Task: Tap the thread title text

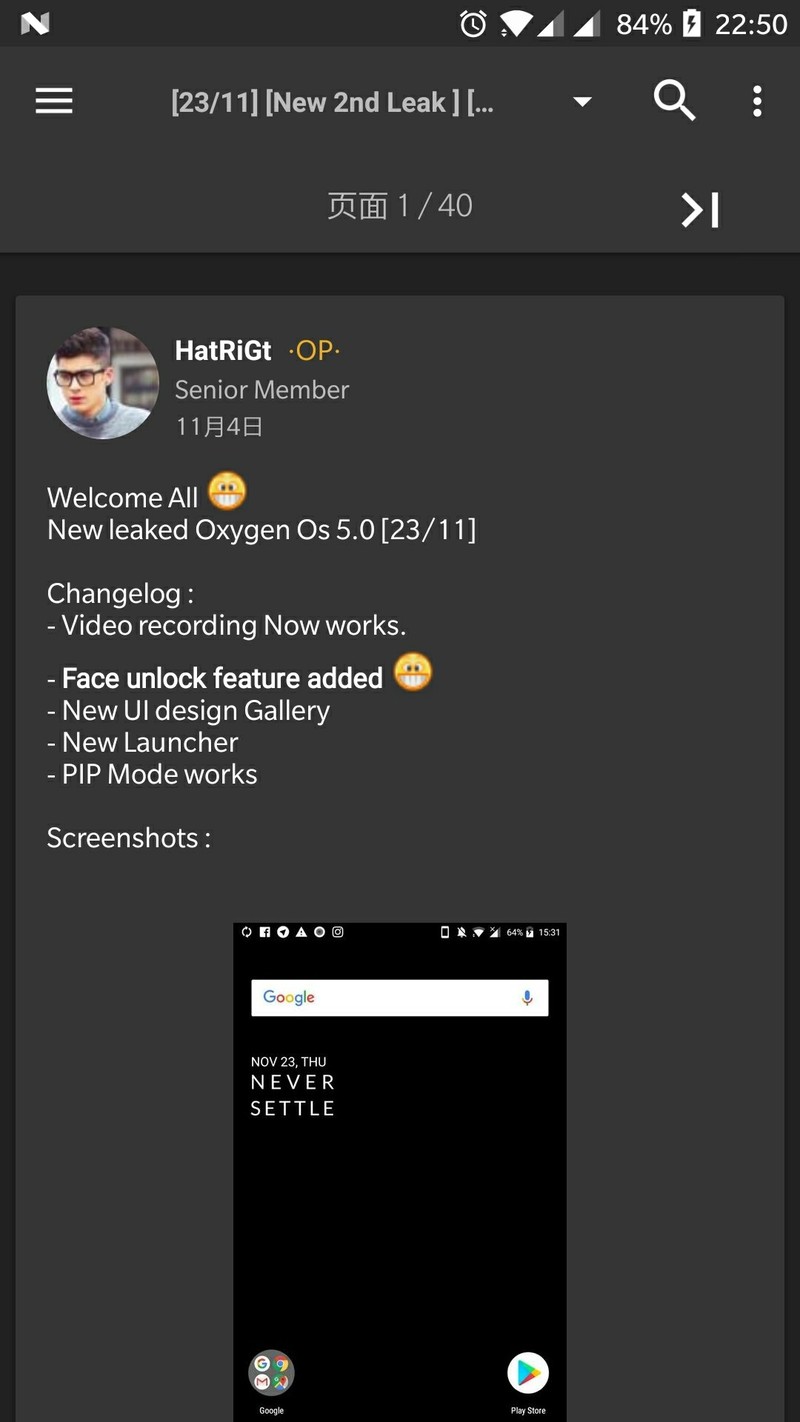Action: (332, 102)
